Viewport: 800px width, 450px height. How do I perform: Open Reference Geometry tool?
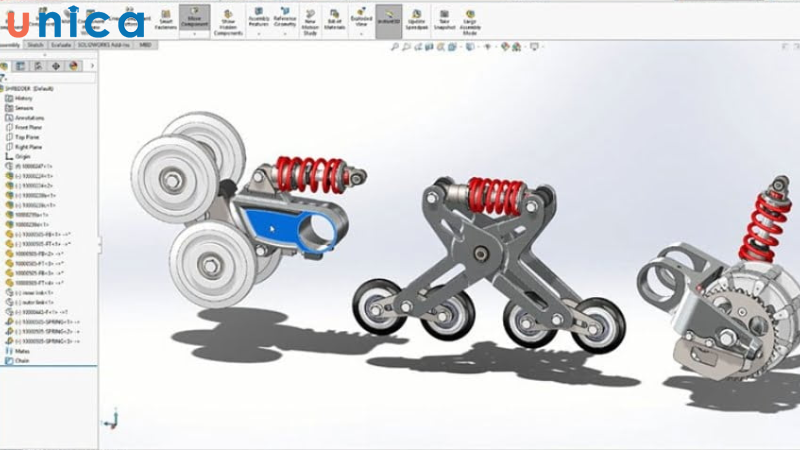(x=285, y=17)
